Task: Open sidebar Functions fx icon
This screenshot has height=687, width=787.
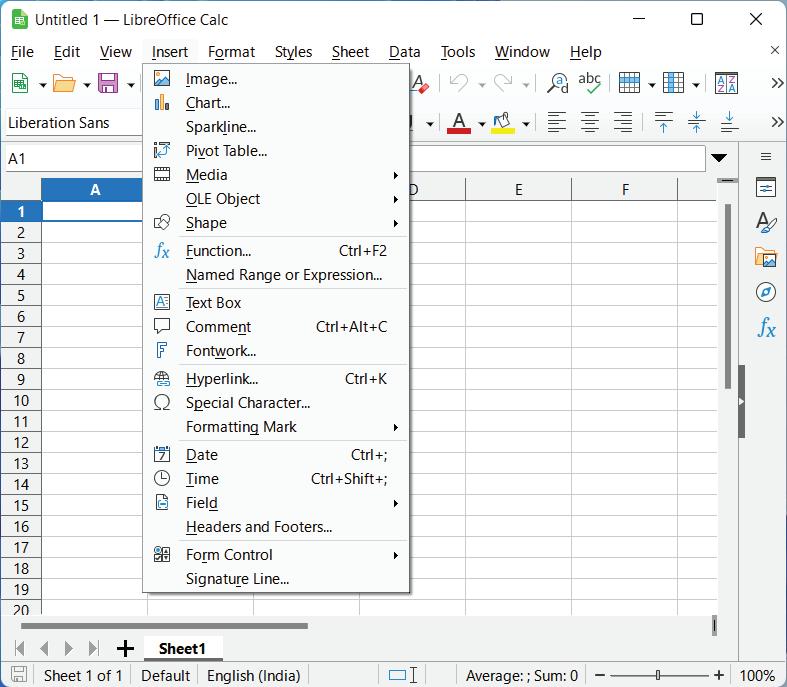Action: (766, 327)
